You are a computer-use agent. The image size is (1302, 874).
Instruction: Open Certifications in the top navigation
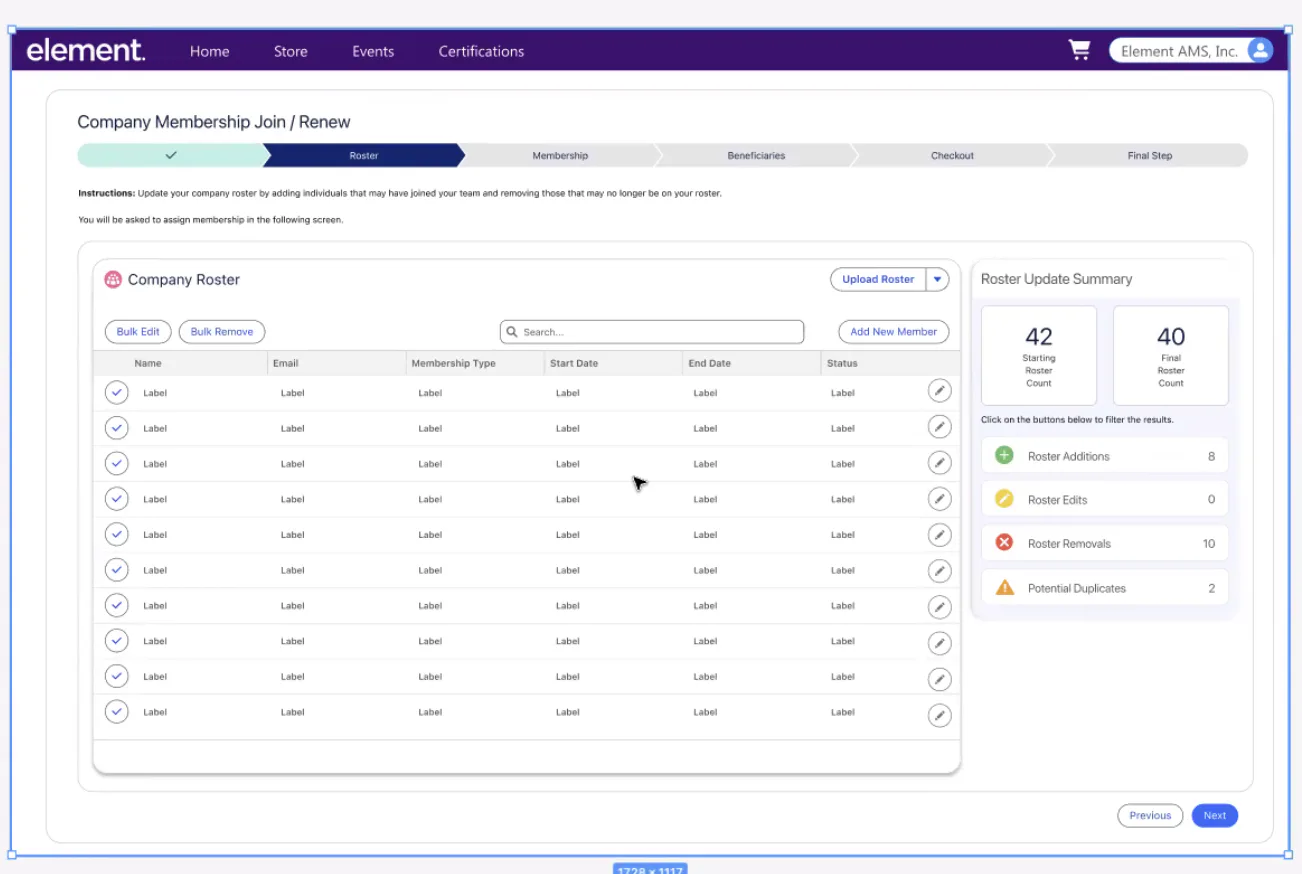tap(481, 51)
